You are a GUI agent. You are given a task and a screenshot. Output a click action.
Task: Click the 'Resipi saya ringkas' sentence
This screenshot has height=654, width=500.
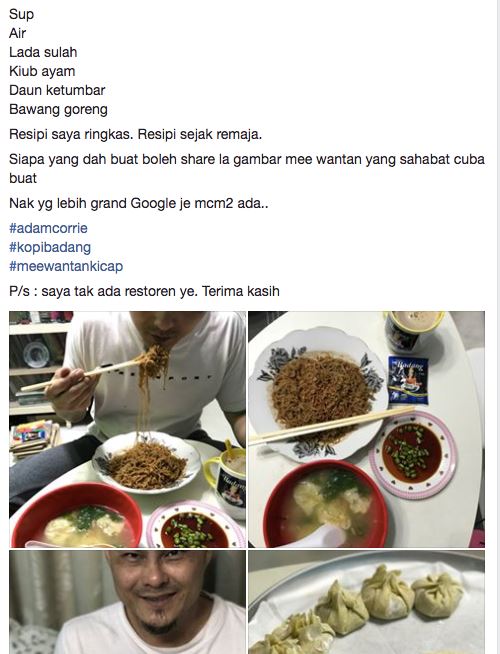[x=136, y=134]
